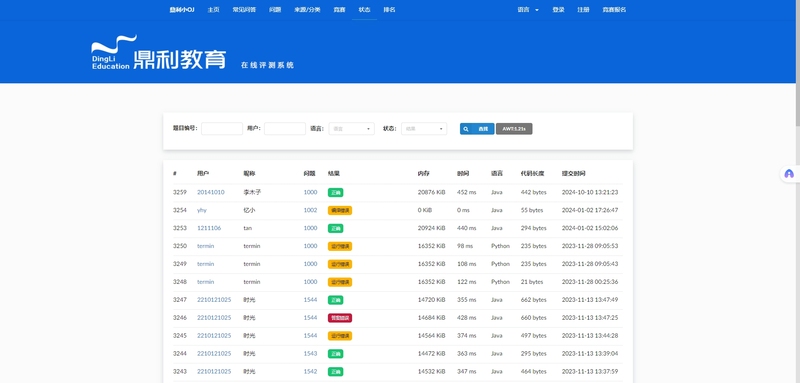800x383 pixels.
Task: Click the 提交时间 column header
Action: pos(574,173)
